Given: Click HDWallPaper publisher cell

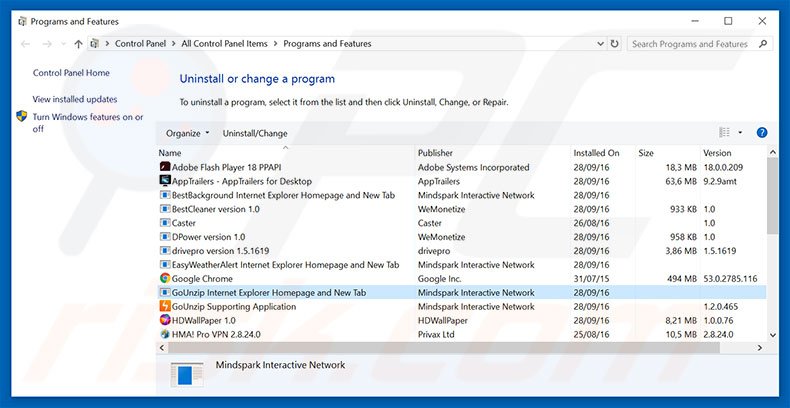Looking at the screenshot, I should (442, 320).
